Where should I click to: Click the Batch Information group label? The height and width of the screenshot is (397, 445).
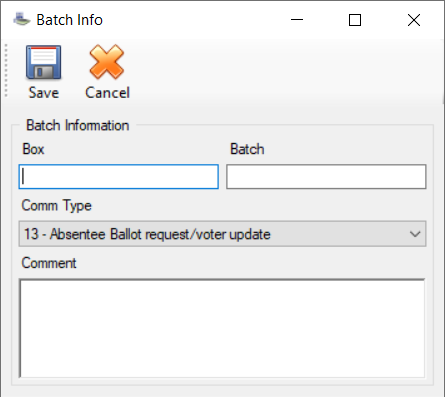tap(78, 125)
